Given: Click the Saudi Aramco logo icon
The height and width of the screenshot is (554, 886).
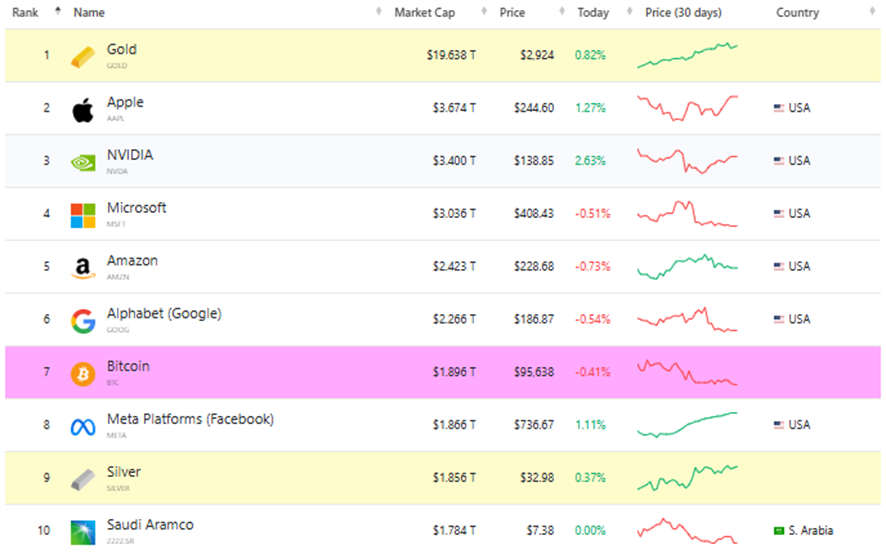Looking at the screenshot, I should tap(83, 532).
